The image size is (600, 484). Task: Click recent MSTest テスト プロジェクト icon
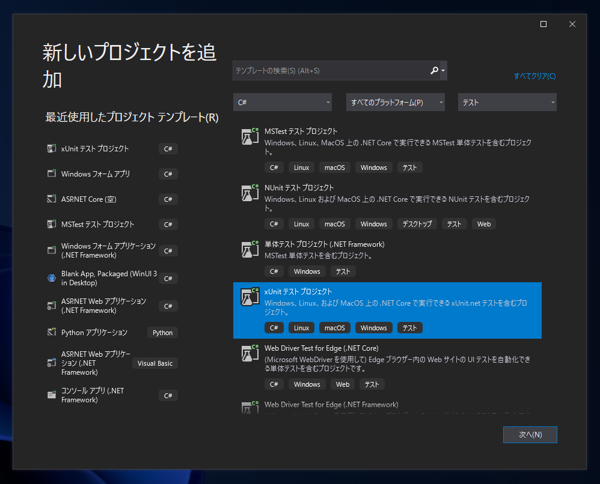[51, 224]
